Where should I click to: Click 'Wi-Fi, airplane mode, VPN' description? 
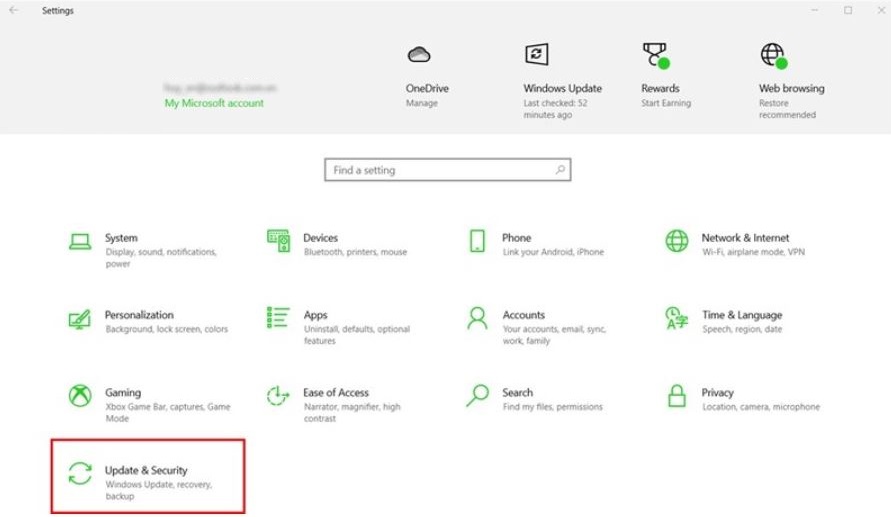[753, 252]
